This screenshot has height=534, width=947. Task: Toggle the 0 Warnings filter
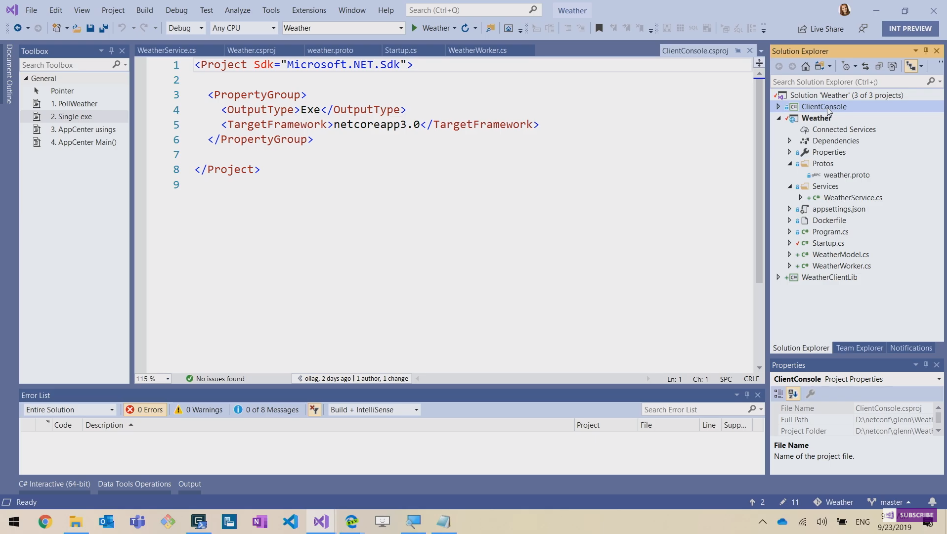click(199, 410)
